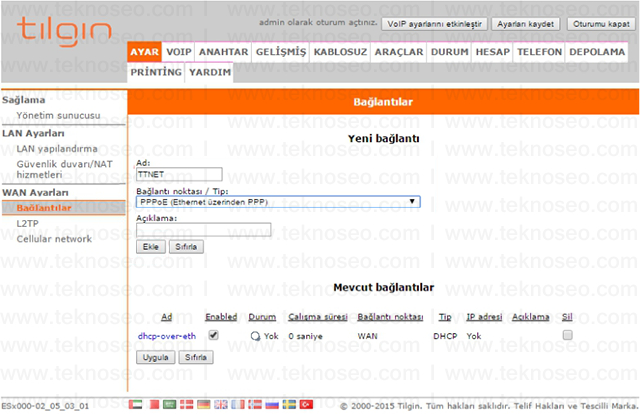Screen dimensions: 640x414
Task: Pick the Norwegian flag language
Action: point(255,404)
